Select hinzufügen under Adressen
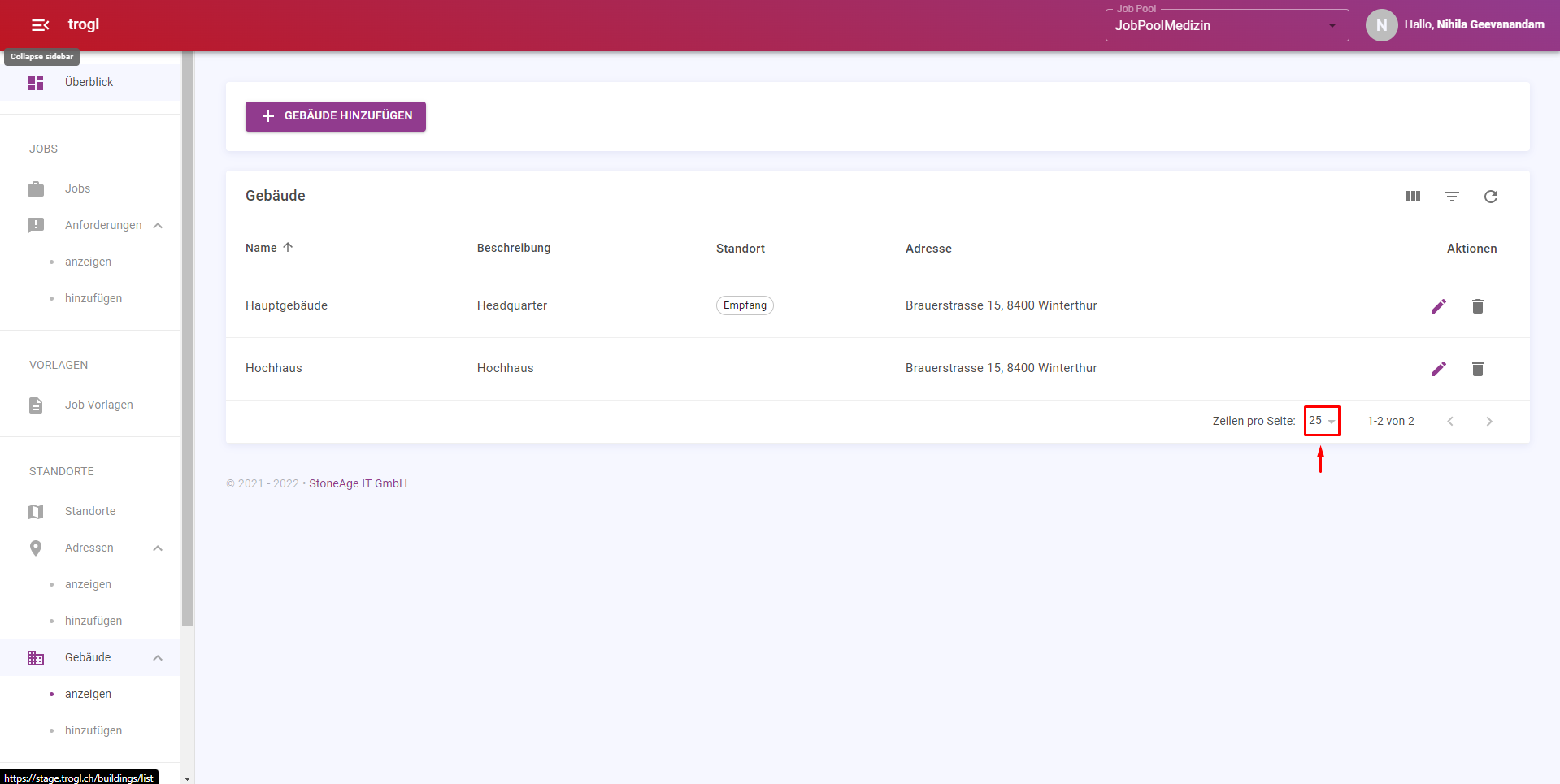Screen dimensions: 1560x784 [x=93, y=621]
